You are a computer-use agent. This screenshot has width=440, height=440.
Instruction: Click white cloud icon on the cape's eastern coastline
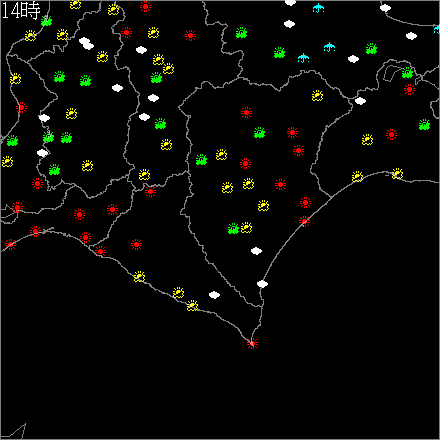[262, 284]
